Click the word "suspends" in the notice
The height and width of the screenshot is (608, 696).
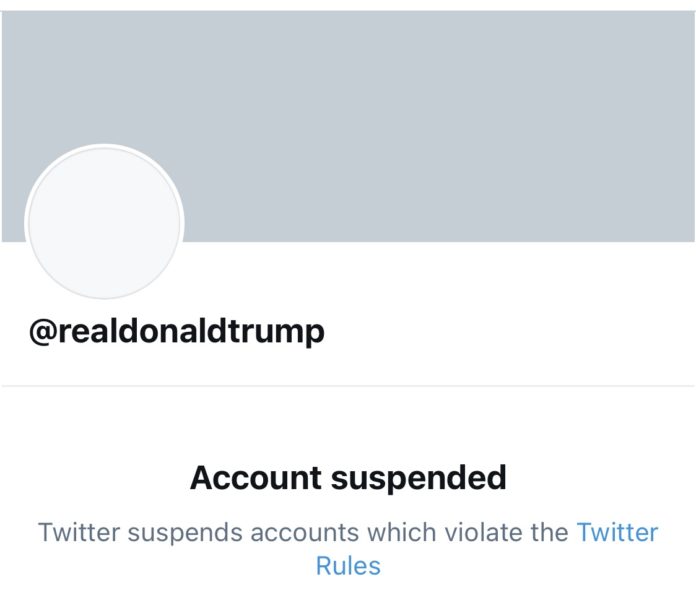coord(185,533)
